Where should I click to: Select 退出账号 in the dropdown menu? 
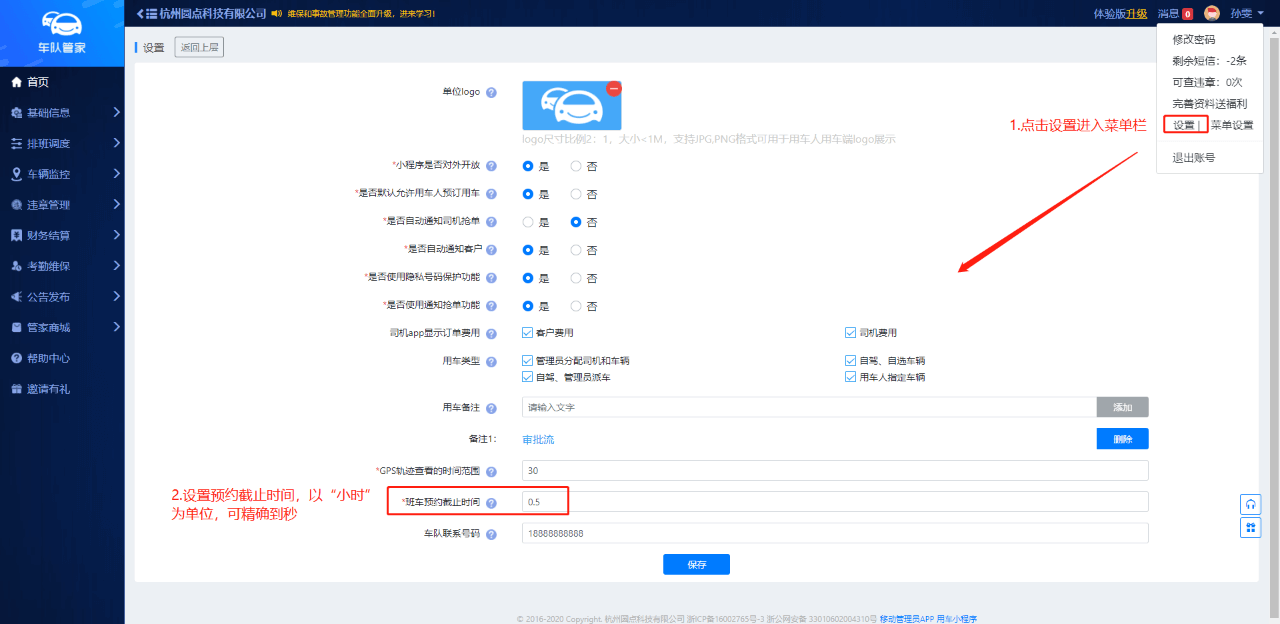click(x=1193, y=157)
